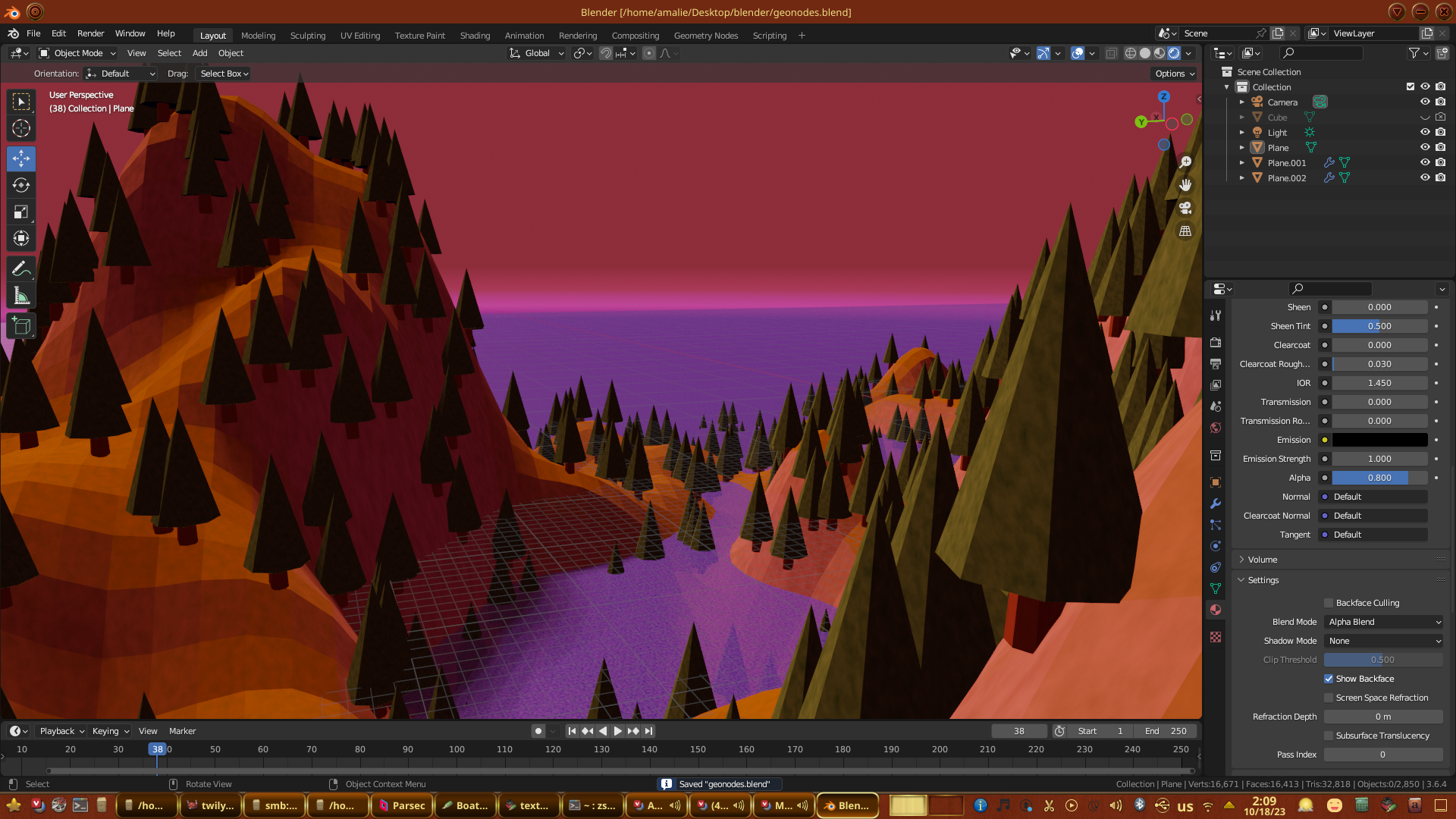Hide the Light object in viewport
1456x819 pixels.
tap(1425, 132)
